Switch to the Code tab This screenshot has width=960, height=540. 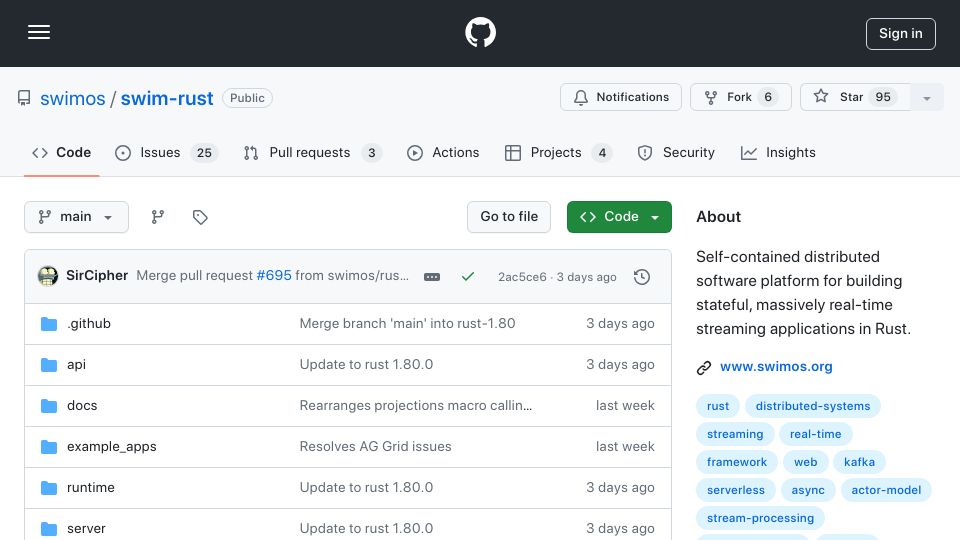[x=61, y=152]
